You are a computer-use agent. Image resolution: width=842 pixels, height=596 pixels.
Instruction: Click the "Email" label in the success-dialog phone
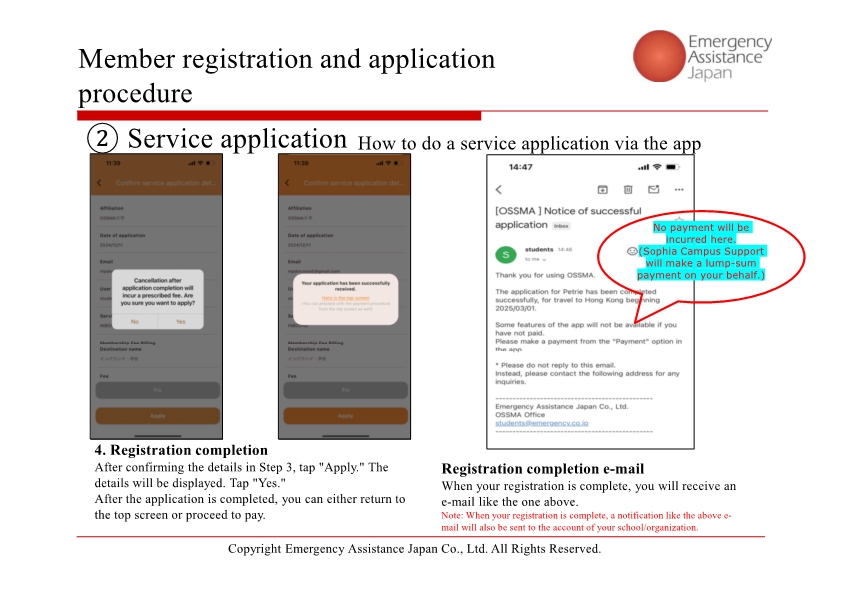294,262
